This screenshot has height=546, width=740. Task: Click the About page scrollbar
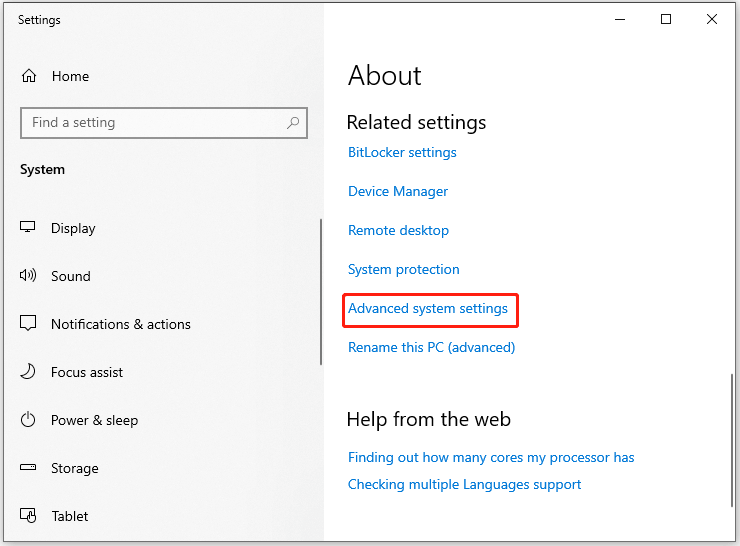coord(732,440)
